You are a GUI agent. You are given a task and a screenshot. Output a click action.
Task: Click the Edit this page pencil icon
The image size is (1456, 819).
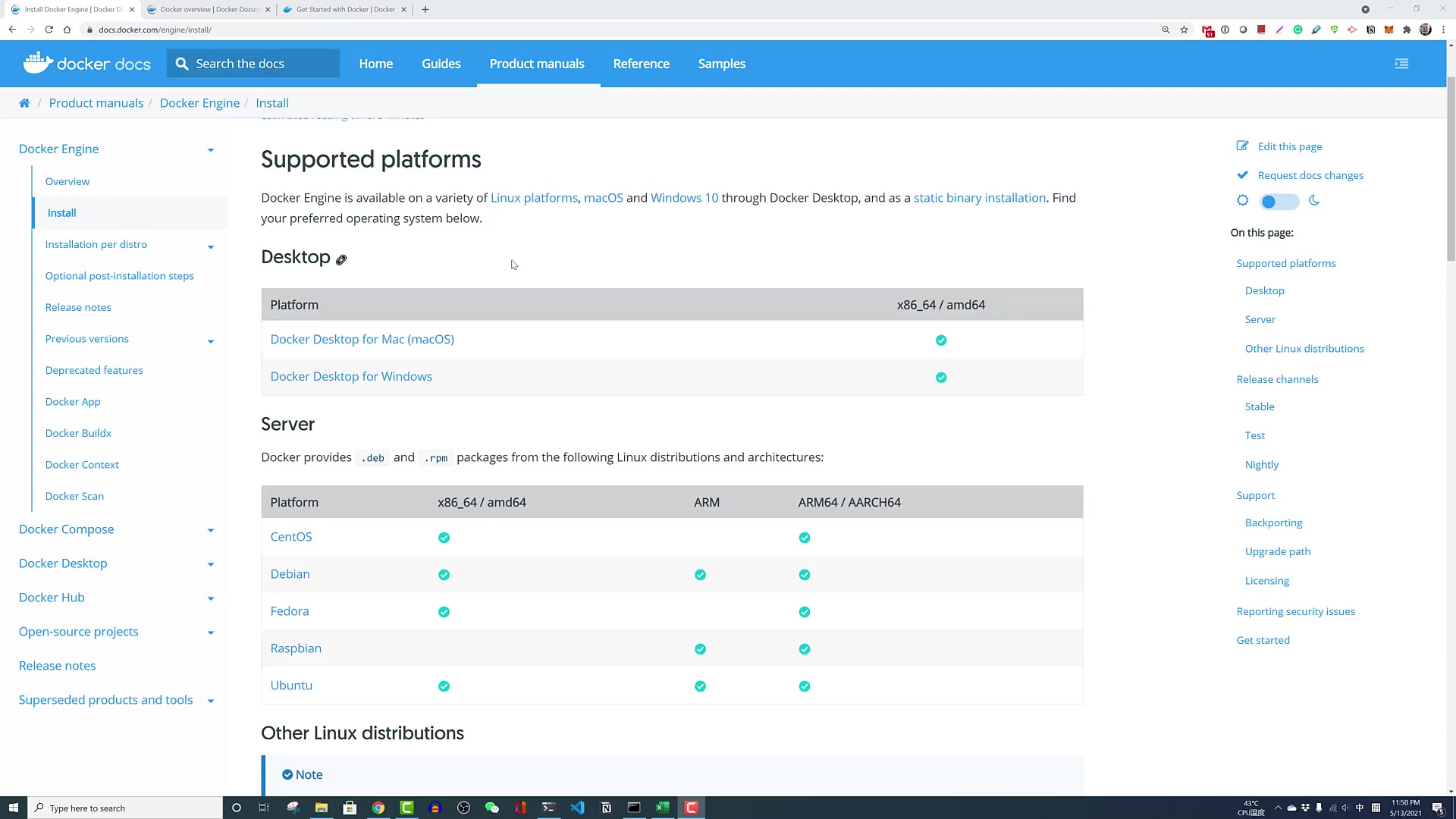tap(1242, 146)
